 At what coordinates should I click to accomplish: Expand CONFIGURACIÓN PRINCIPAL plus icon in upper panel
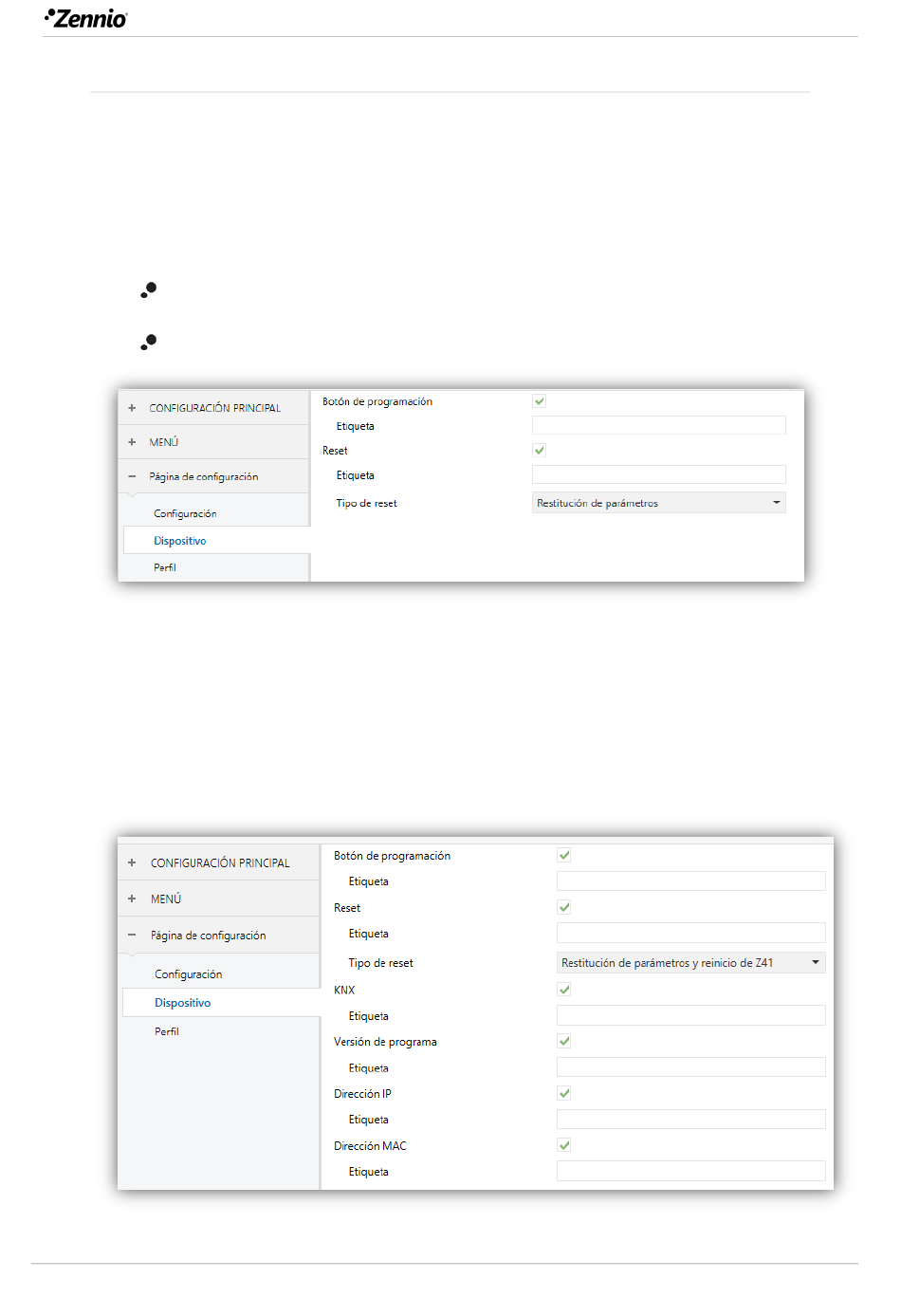tap(132, 408)
